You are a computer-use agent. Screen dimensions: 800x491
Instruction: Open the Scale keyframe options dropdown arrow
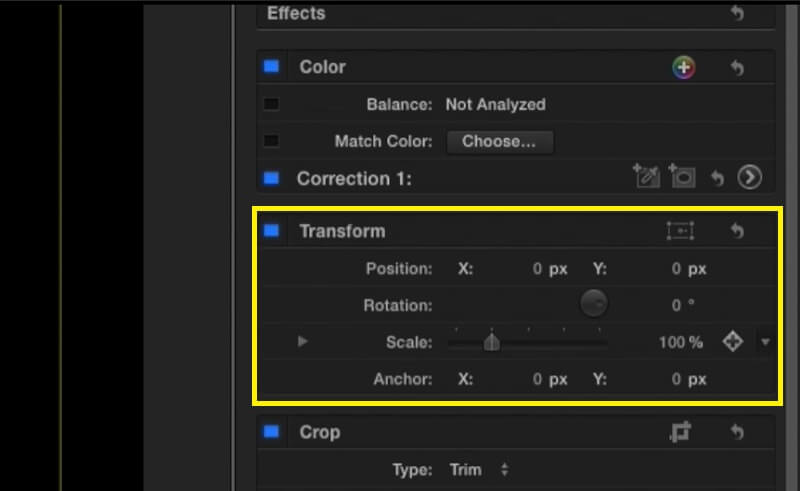[765, 342]
